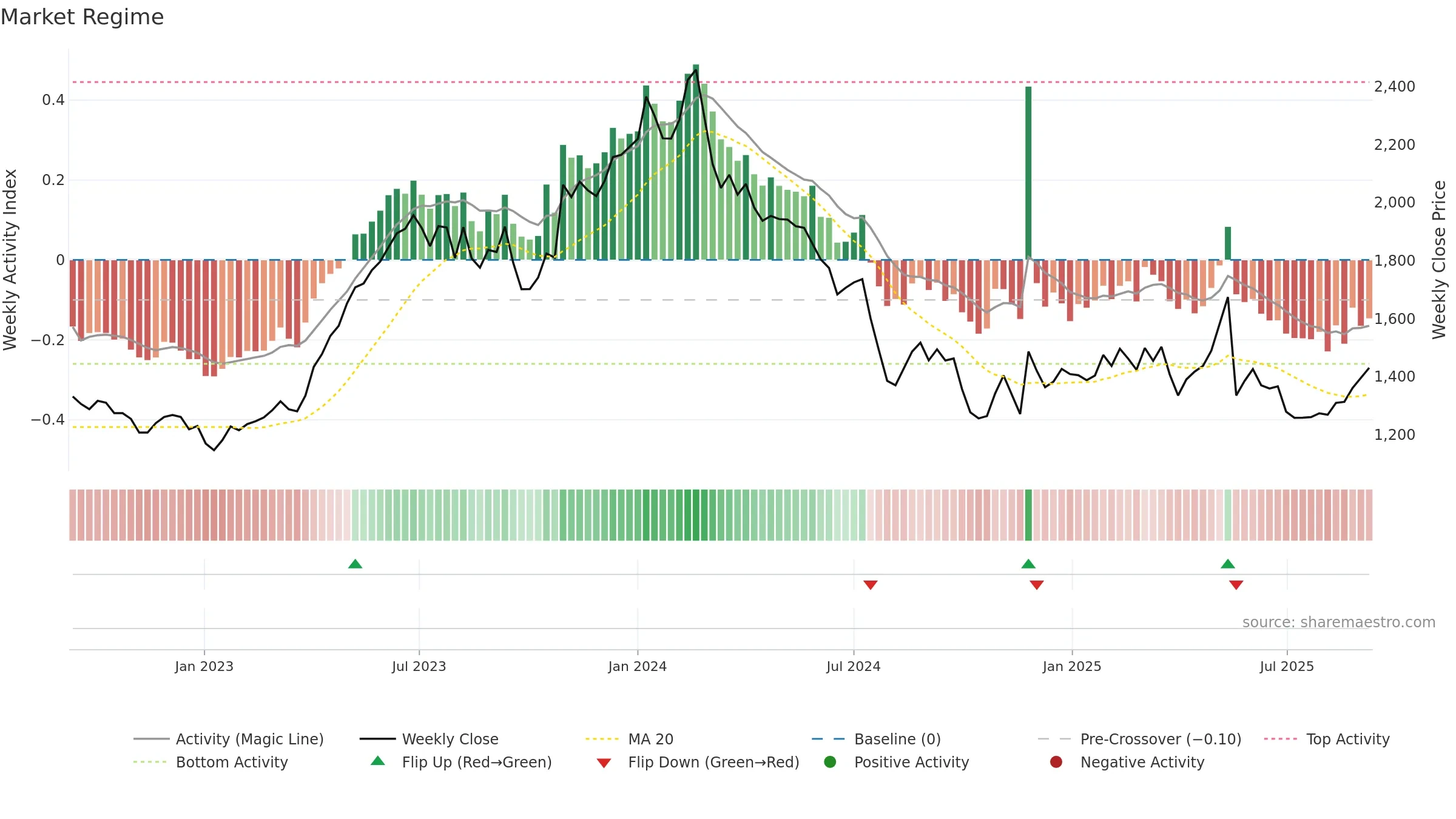1456x819 pixels.
Task: Click the first green flip-up triangle before Jul 2023
Action: tap(356, 564)
